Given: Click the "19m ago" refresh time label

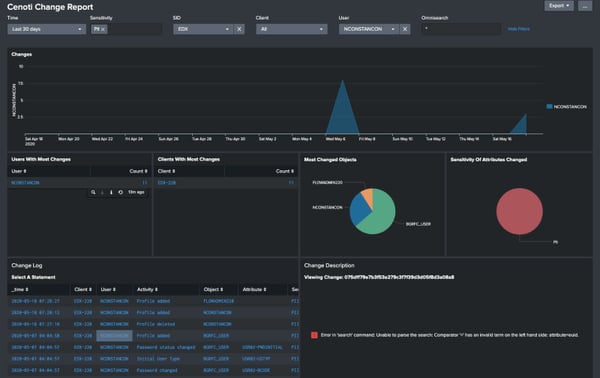Looking at the screenshot, I should click(136, 192).
